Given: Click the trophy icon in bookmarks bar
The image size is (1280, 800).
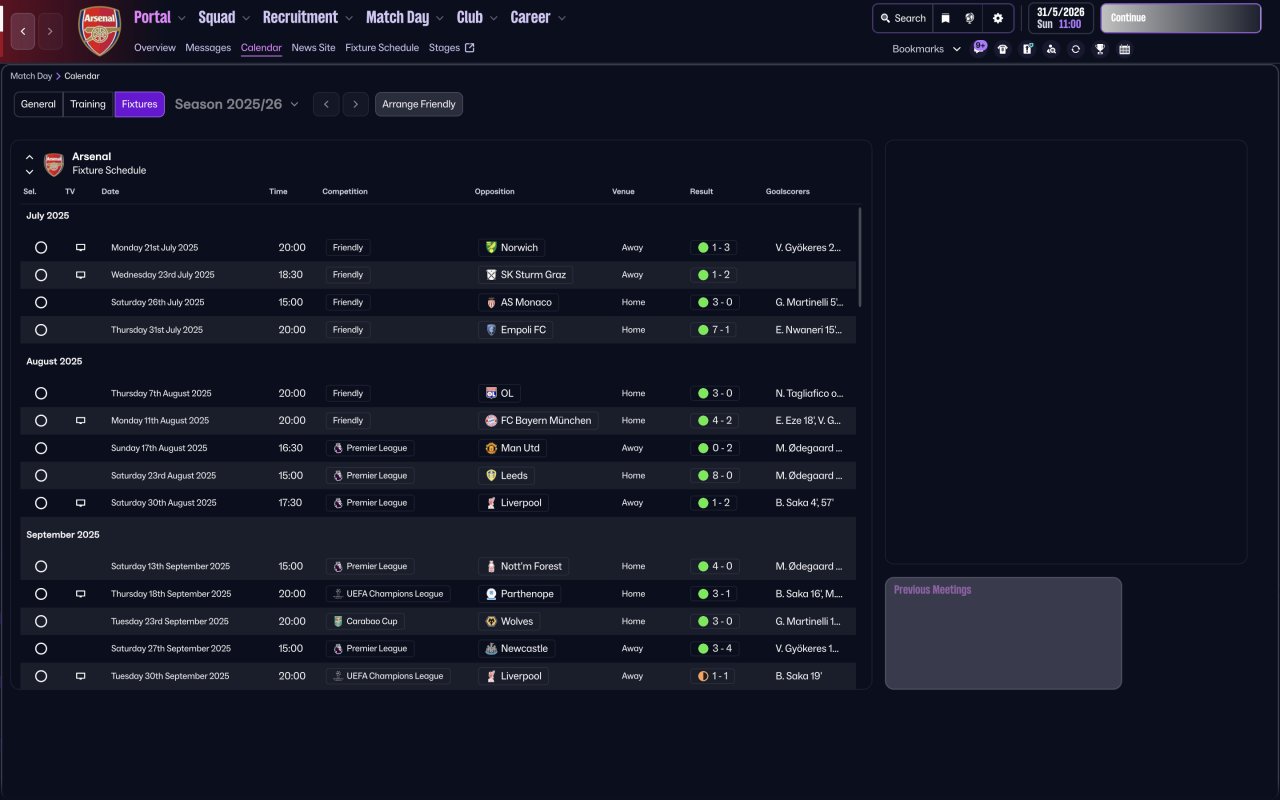Looking at the screenshot, I should 1100,49.
